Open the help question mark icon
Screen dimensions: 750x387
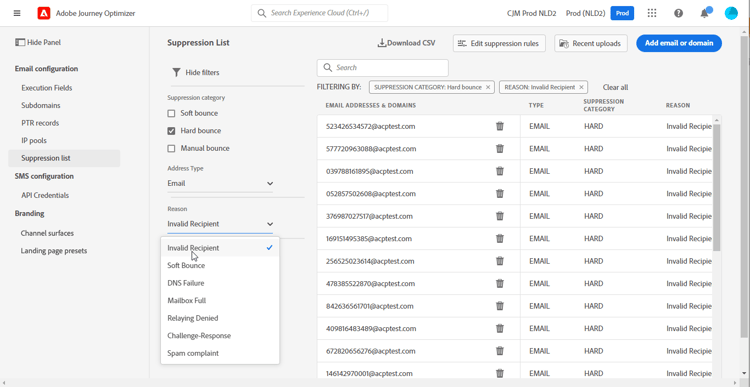(x=678, y=13)
